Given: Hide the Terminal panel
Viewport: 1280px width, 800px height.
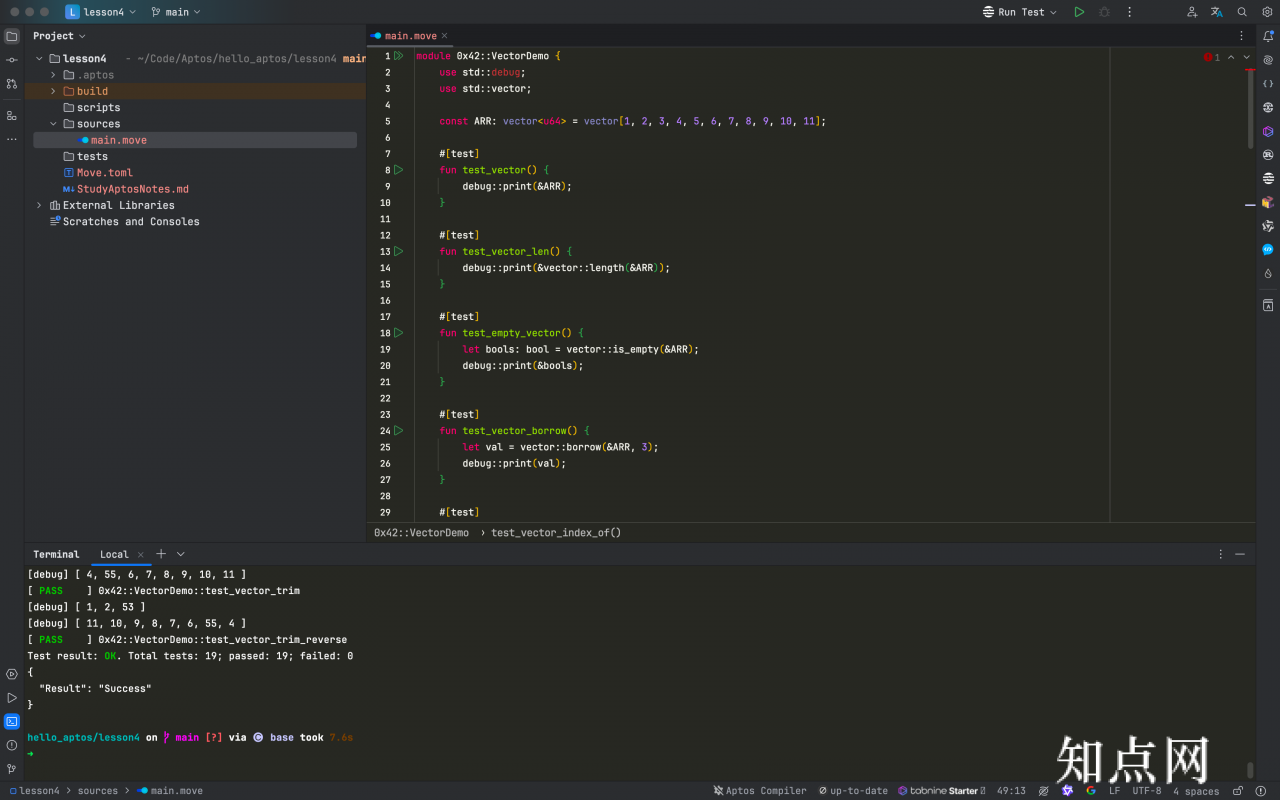Looking at the screenshot, I should (x=1240, y=554).
